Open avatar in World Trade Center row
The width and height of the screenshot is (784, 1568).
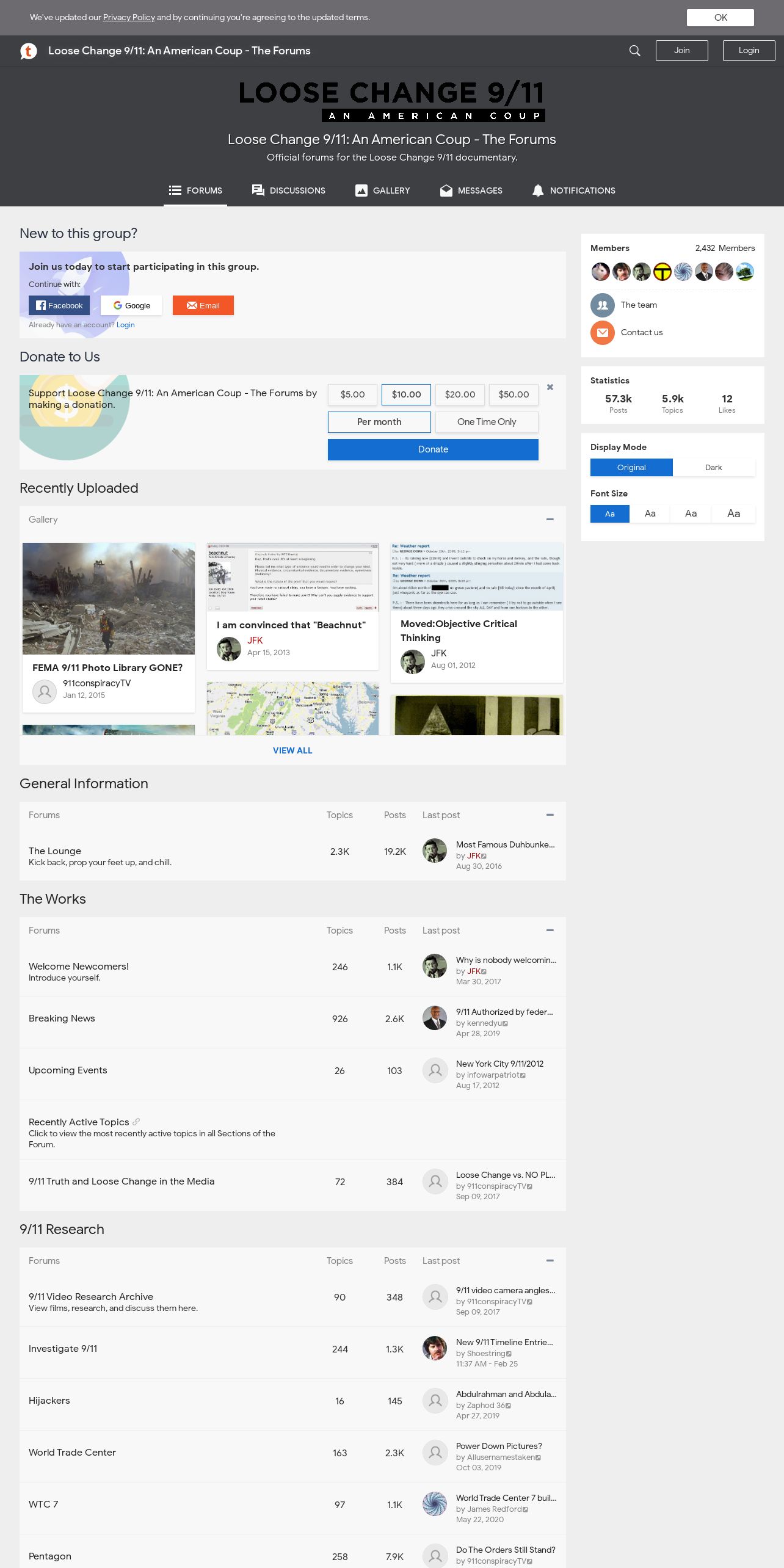[435, 1453]
